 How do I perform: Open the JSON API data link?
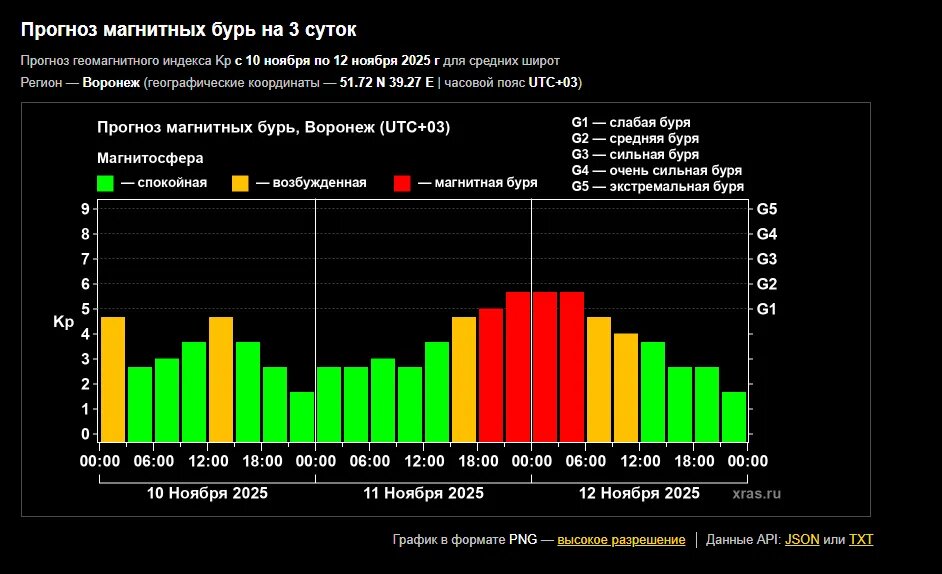click(x=802, y=540)
